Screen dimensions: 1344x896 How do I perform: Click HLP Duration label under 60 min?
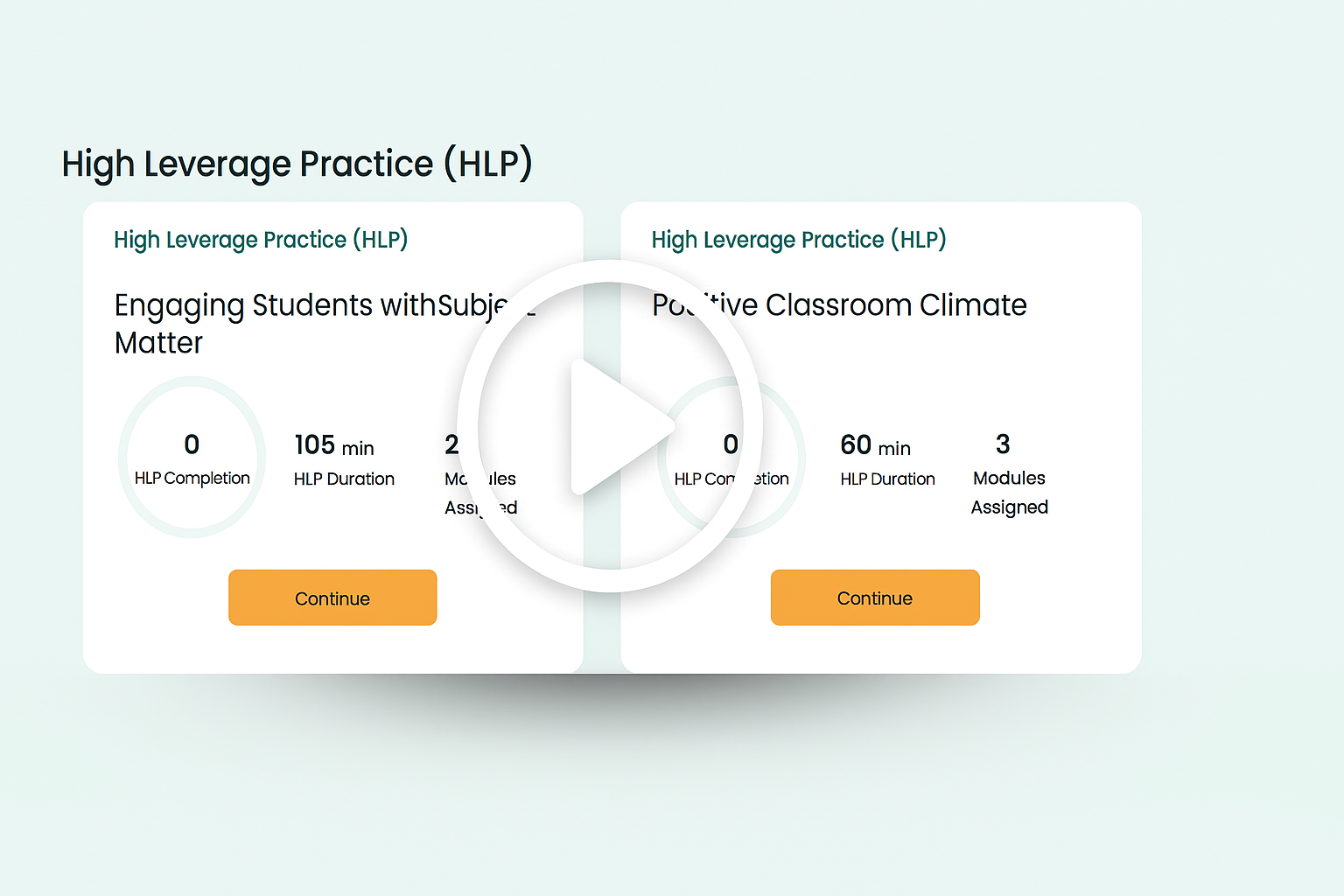click(x=887, y=479)
